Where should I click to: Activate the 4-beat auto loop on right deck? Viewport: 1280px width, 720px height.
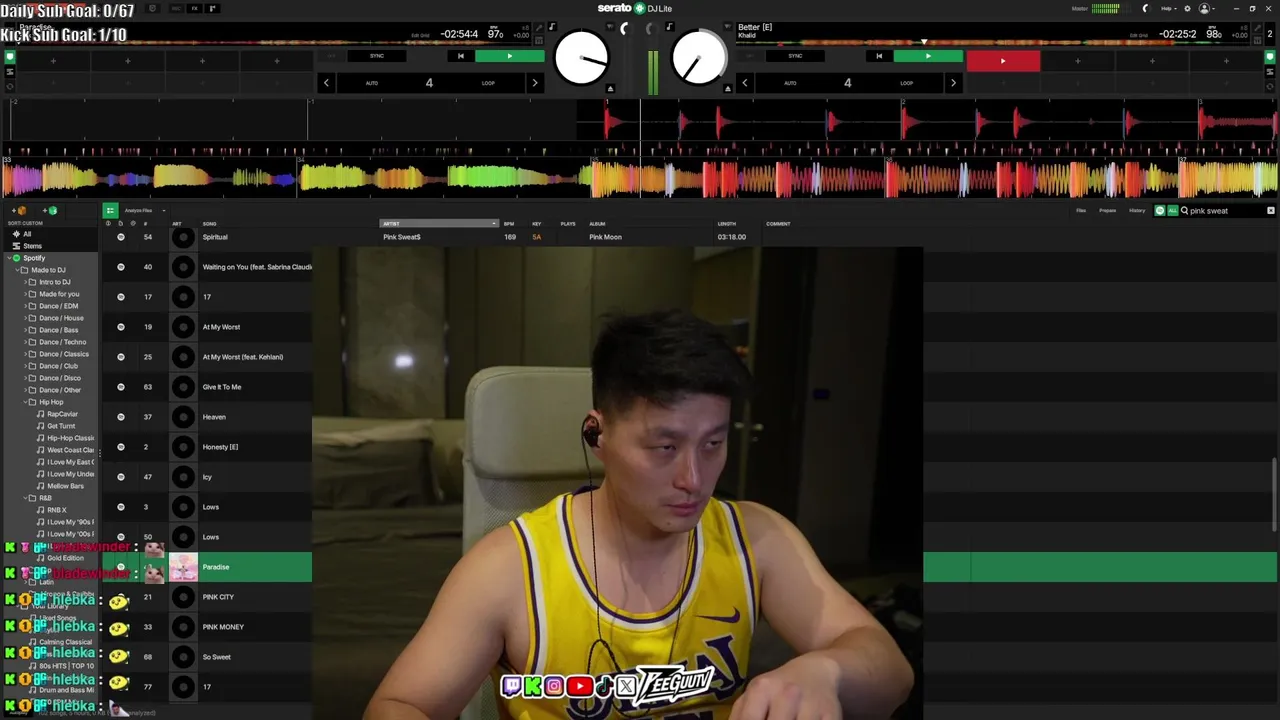pyautogui.click(x=847, y=83)
